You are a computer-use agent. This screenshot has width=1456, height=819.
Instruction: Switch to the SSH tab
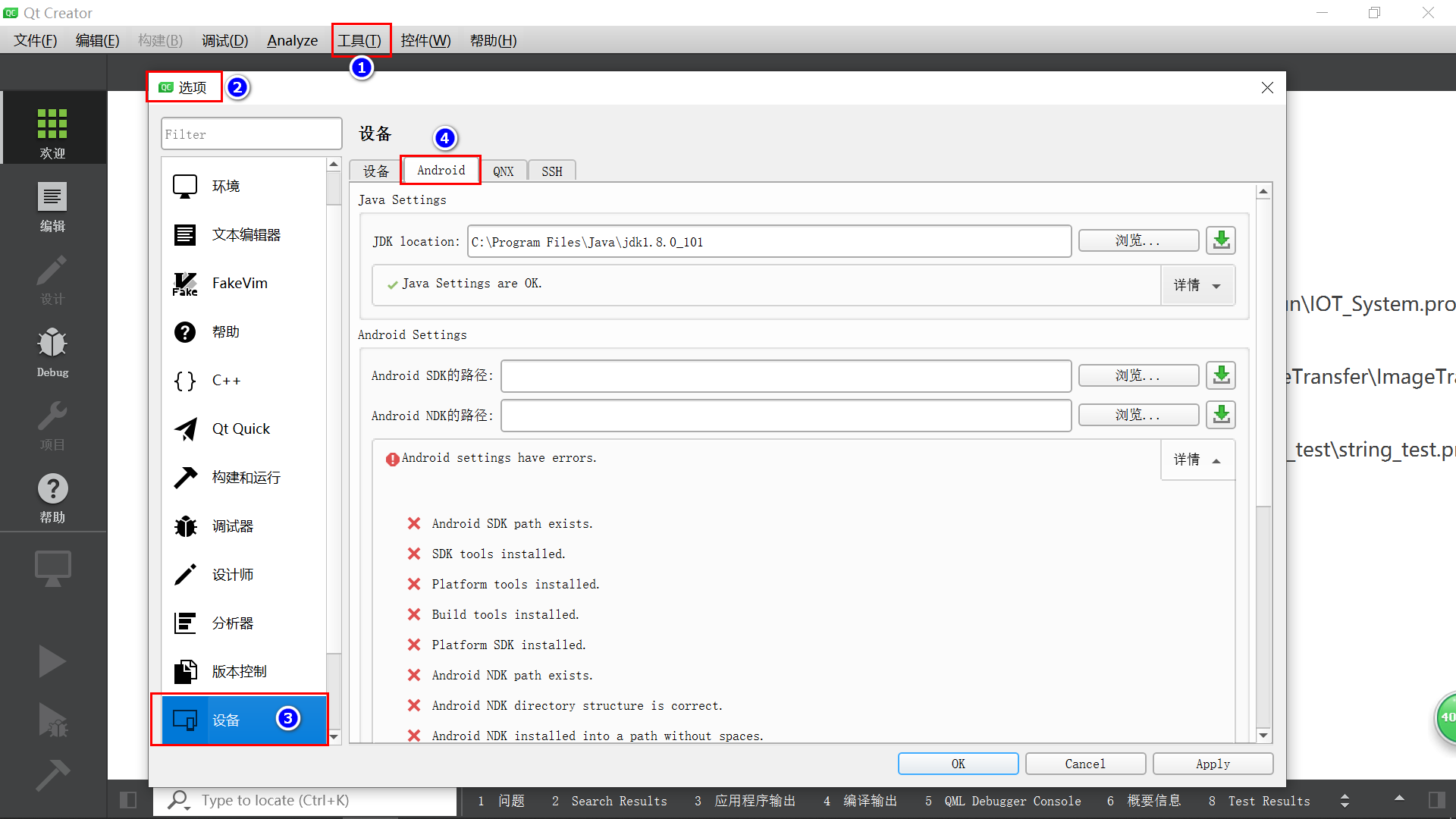click(x=551, y=171)
